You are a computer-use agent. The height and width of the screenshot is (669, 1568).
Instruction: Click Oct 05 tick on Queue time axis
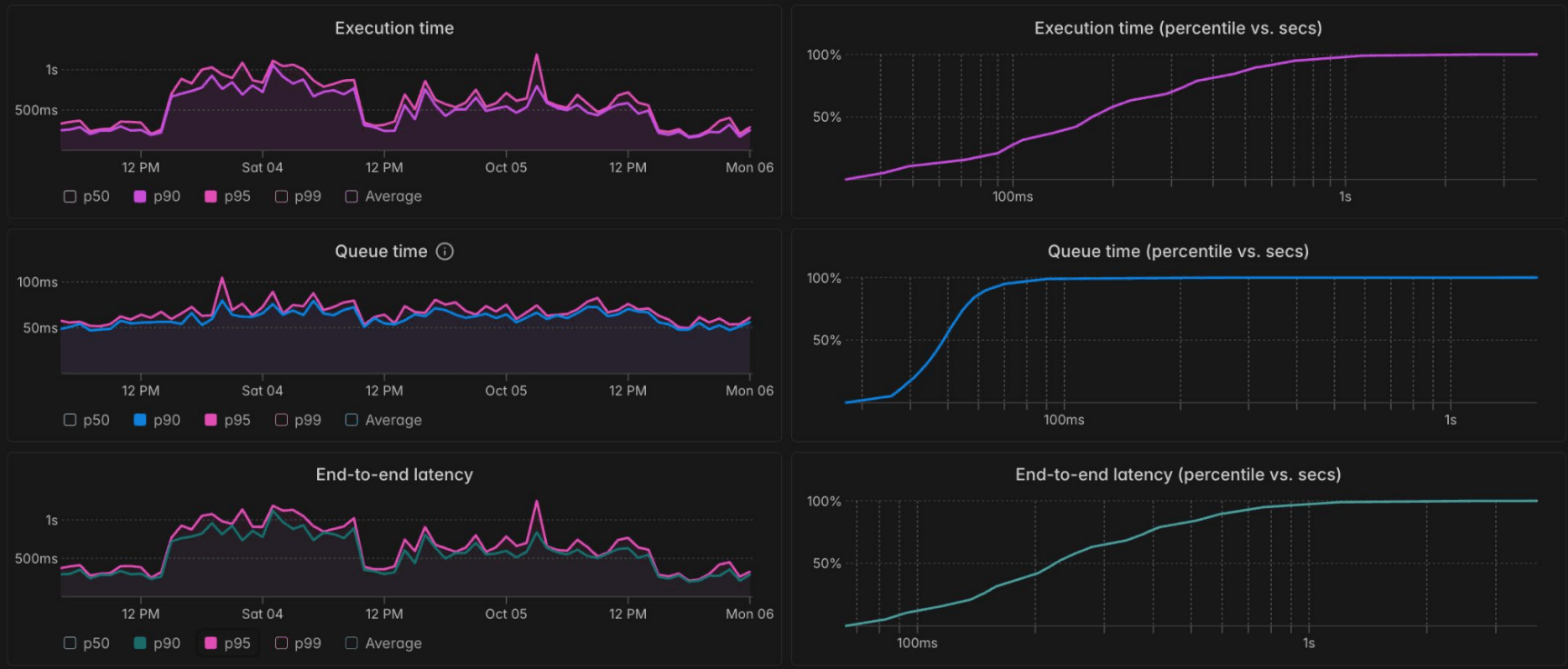tap(506, 391)
